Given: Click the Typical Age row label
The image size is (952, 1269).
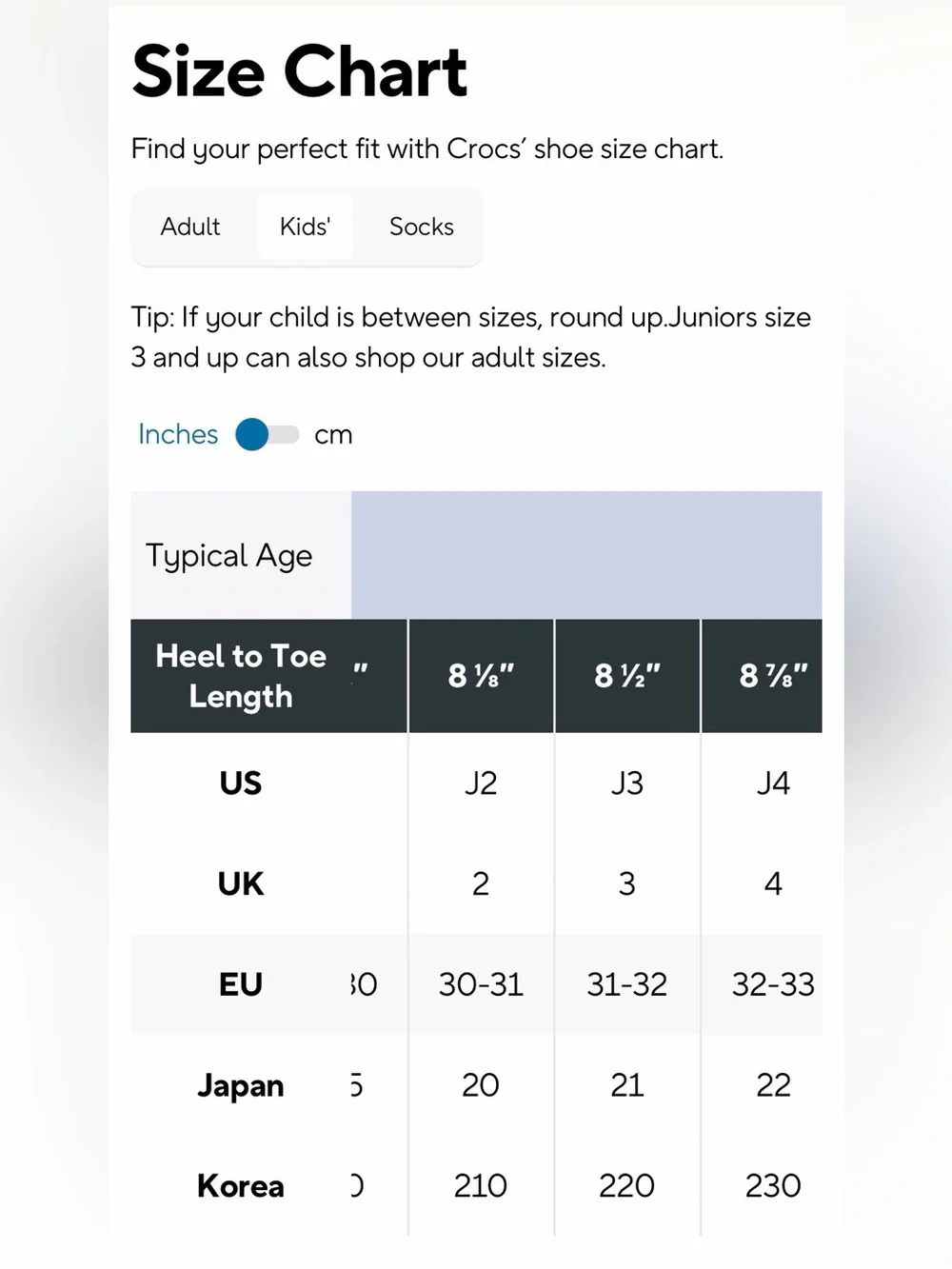Looking at the screenshot, I should [x=228, y=556].
